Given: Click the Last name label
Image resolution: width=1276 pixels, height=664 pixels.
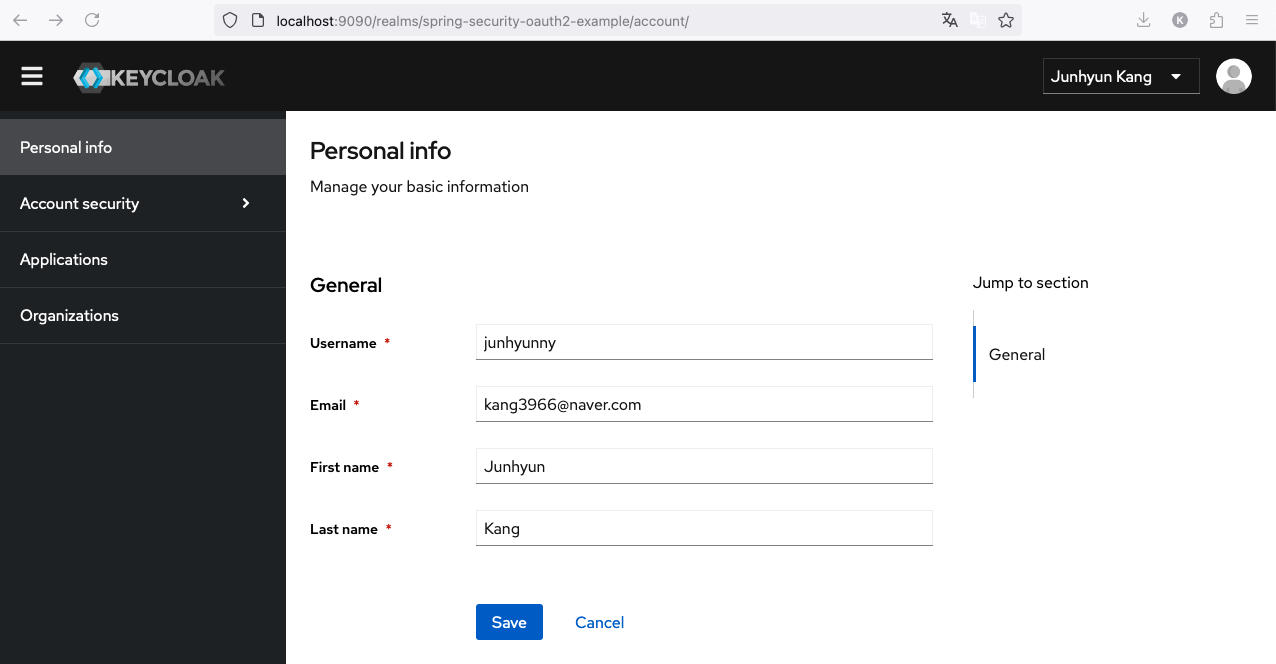Looking at the screenshot, I should tap(344, 529).
